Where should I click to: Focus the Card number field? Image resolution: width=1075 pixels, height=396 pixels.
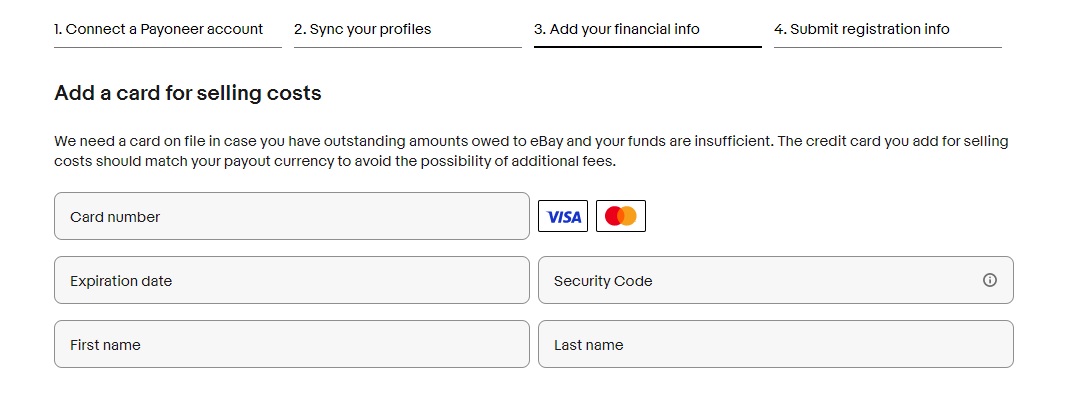[292, 216]
